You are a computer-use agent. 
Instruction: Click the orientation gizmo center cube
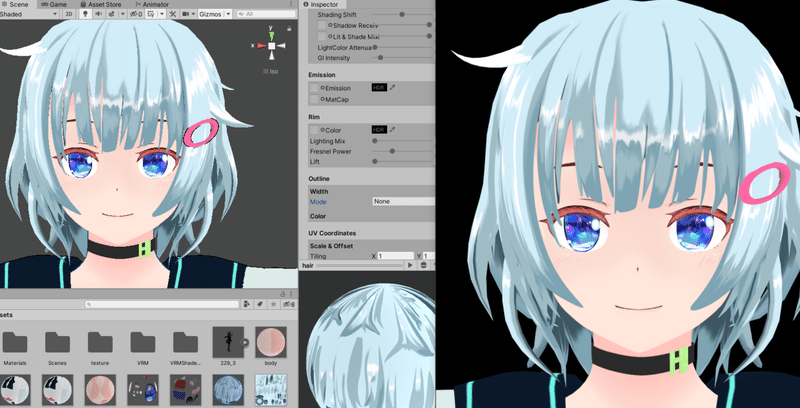tap(272, 46)
